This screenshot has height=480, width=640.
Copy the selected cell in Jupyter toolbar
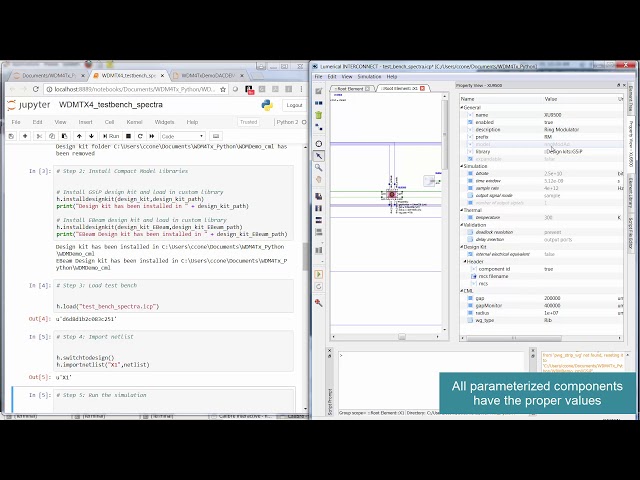pyautogui.click(x=52, y=136)
